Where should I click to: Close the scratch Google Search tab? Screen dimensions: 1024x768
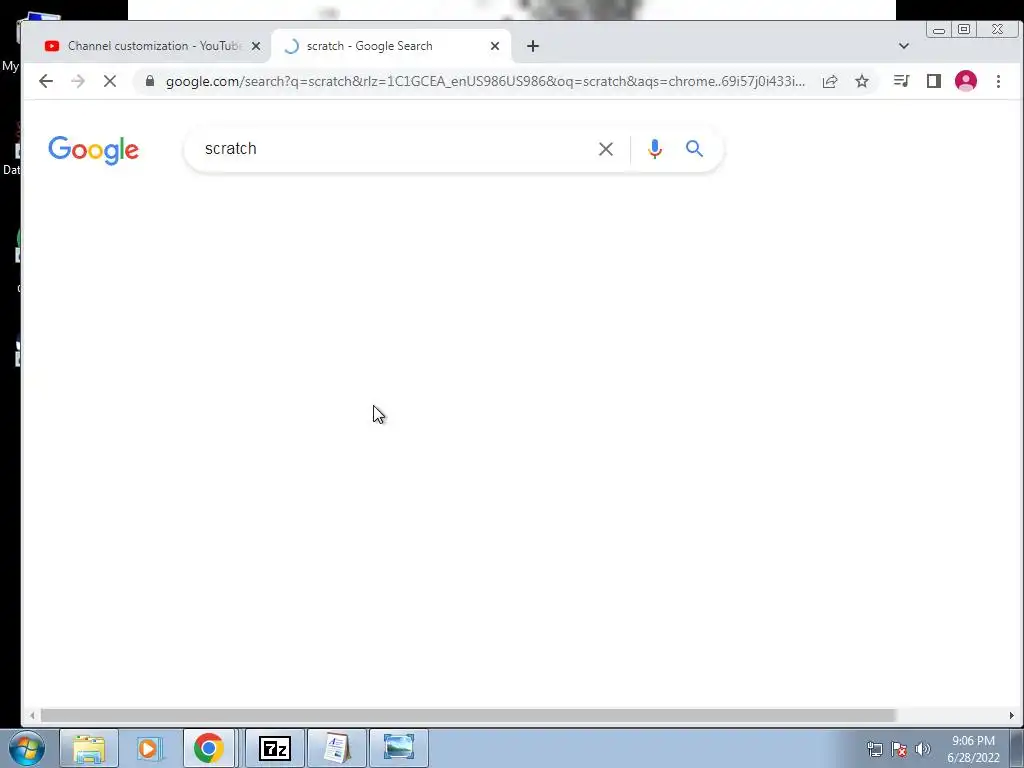tap(494, 46)
